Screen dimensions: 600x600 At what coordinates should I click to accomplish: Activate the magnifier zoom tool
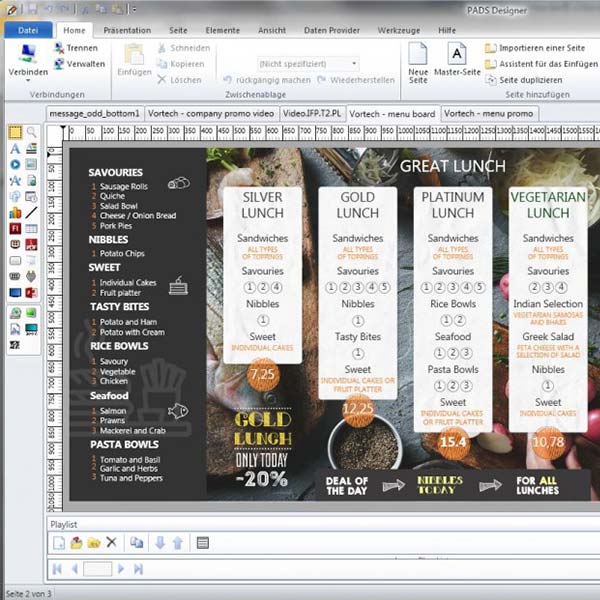click(31, 132)
